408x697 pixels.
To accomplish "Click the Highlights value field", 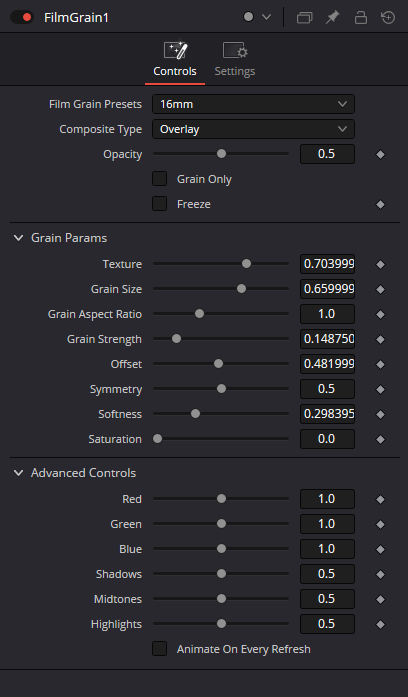I will coord(327,624).
